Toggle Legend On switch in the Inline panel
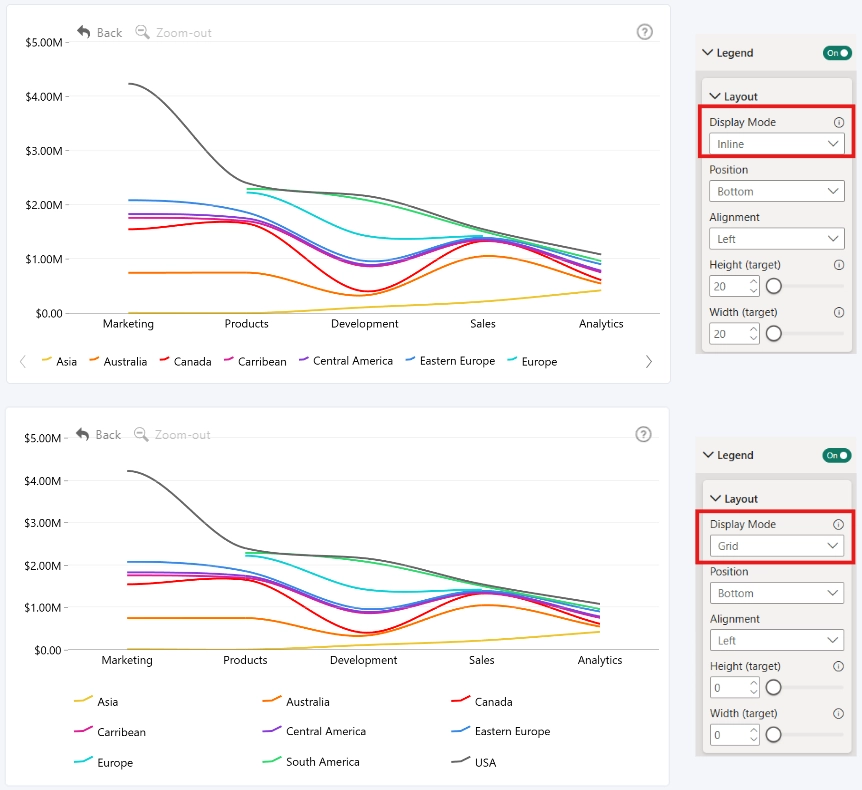Screen dimensions: 862x790 coord(837,53)
